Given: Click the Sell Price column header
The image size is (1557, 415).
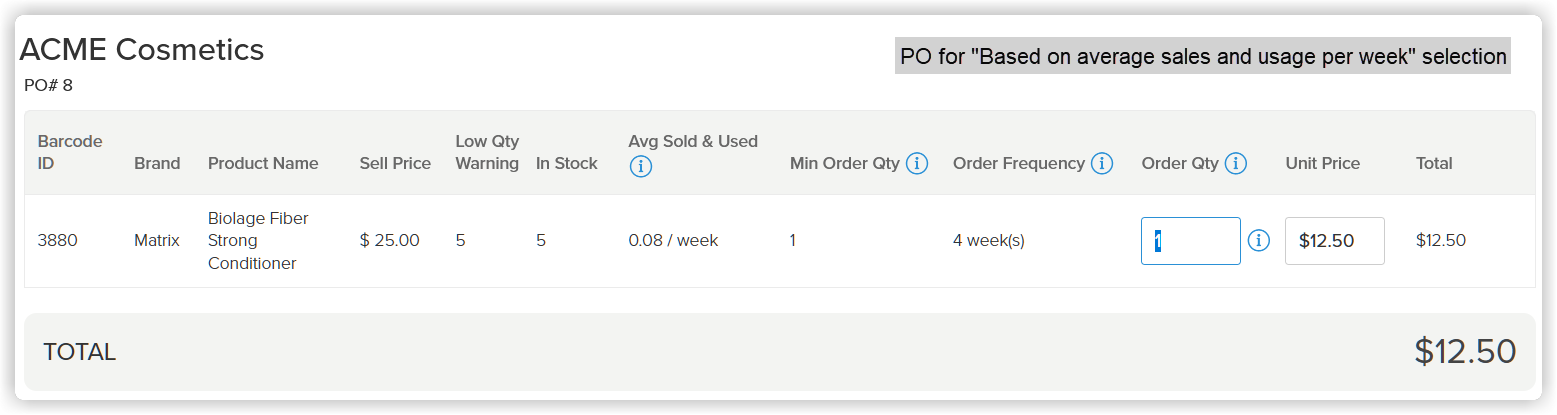Looking at the screenshot, I should pyautogui.click(x=395, y=163).
